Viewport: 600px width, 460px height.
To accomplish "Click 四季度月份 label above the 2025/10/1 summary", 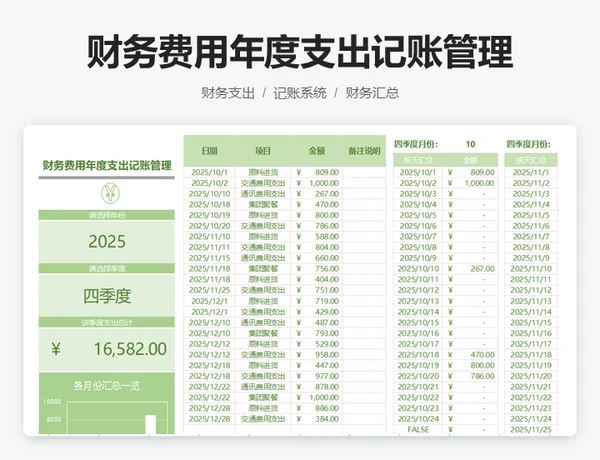I will click(x=416, y=144).
